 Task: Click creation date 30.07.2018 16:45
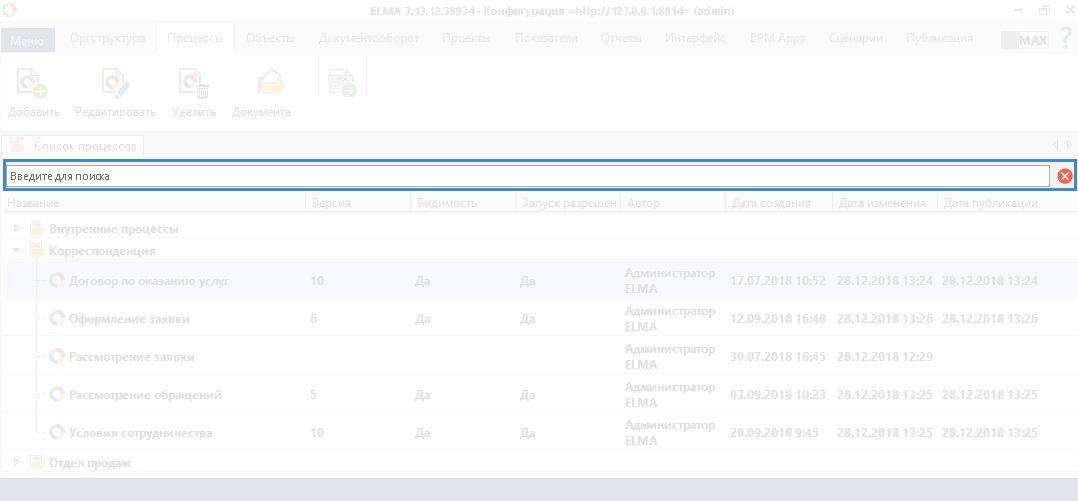[x=778, y=357]
